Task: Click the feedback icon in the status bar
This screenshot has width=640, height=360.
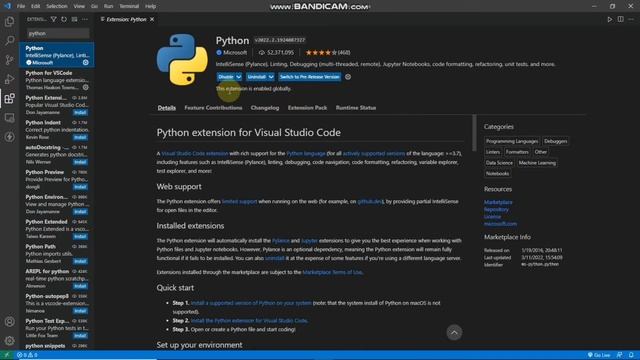Action: 620,355
